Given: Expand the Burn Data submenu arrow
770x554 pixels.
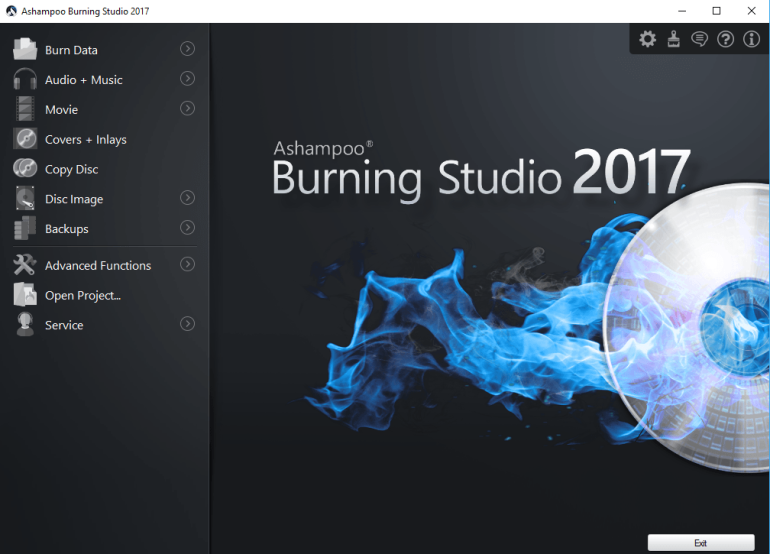Looking at the screenshot, I should click(187, 48).
